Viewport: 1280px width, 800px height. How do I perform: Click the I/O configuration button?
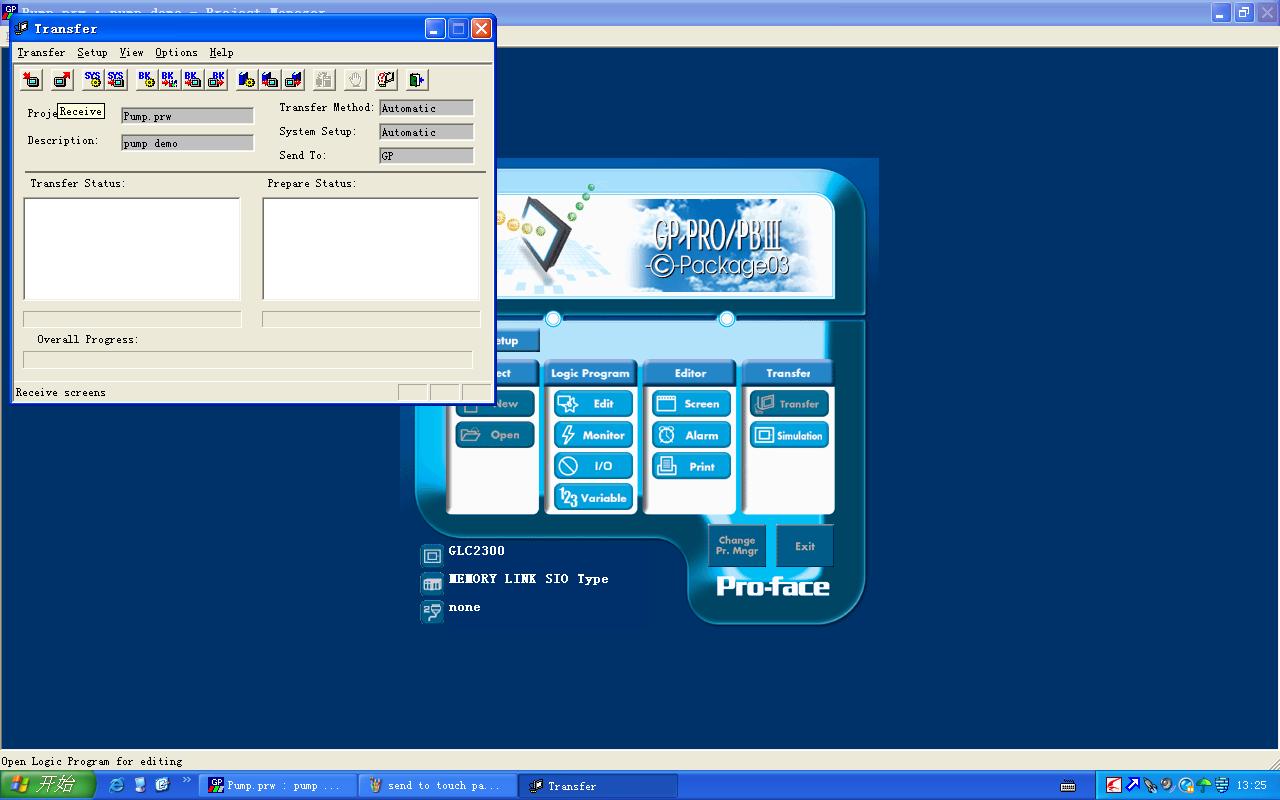(593, 466)
